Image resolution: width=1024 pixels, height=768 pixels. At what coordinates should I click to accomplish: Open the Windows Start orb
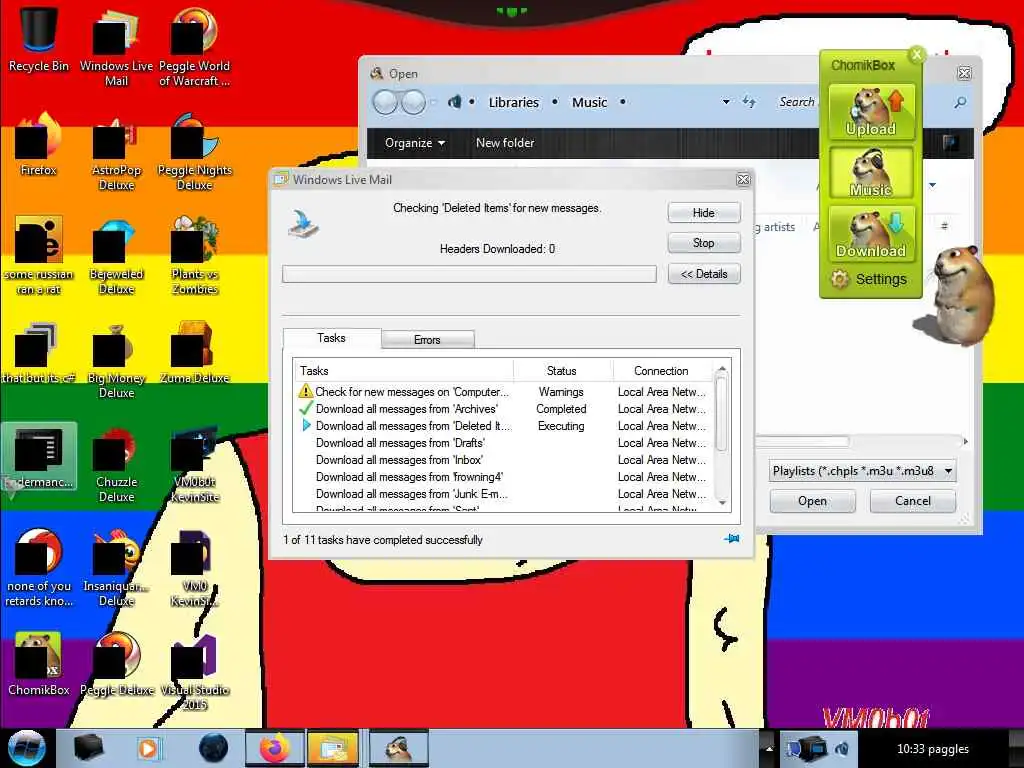[27, 748]
